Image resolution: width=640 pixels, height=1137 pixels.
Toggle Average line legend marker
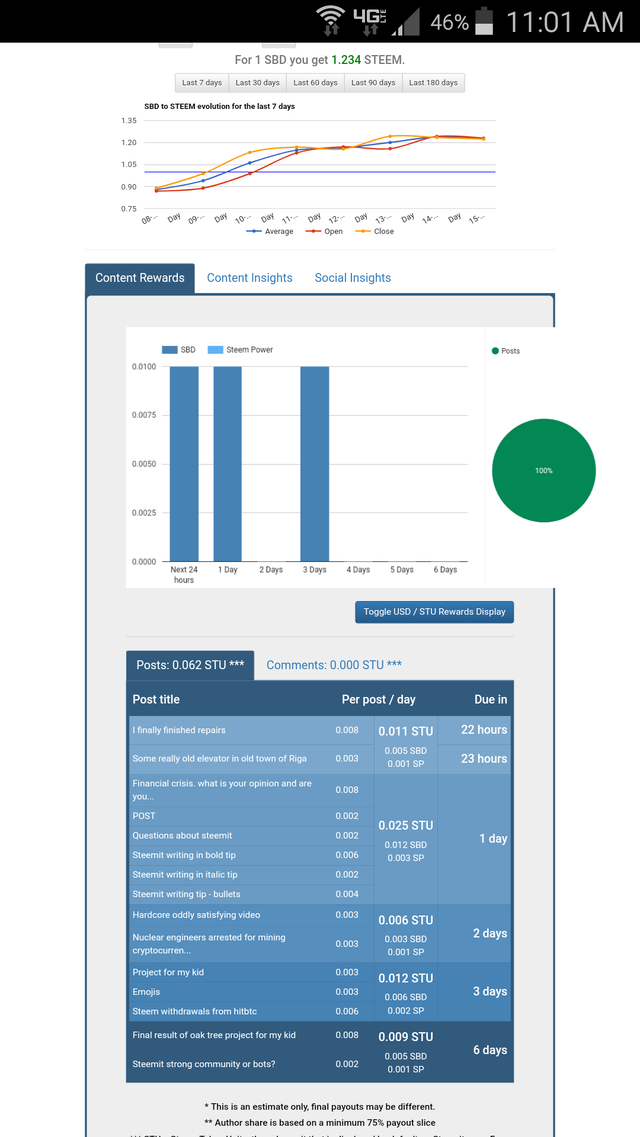tap(270, 231)
